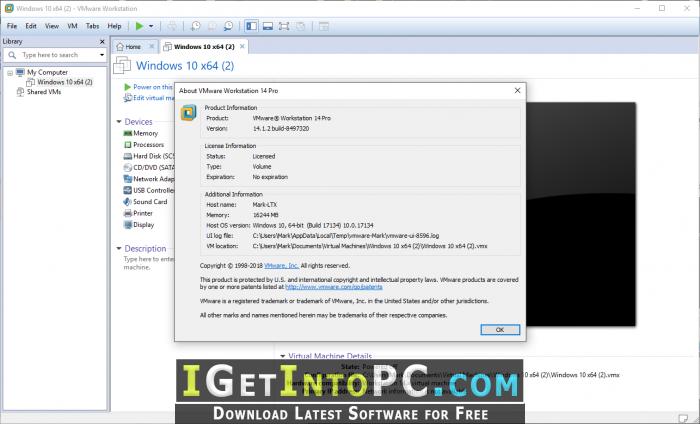Close the Windows 10 x64 (2) tab

(x=242, y=46)
